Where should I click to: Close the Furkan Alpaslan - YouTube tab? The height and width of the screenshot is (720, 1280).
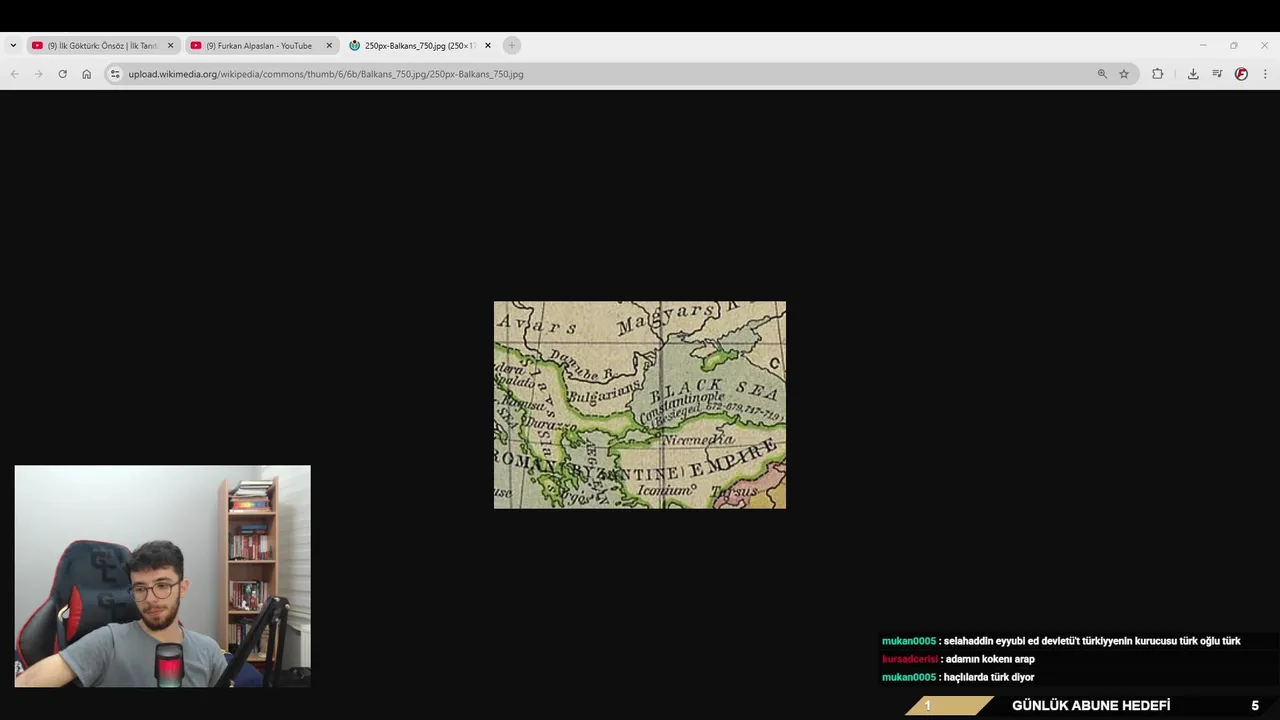(329, 45)
